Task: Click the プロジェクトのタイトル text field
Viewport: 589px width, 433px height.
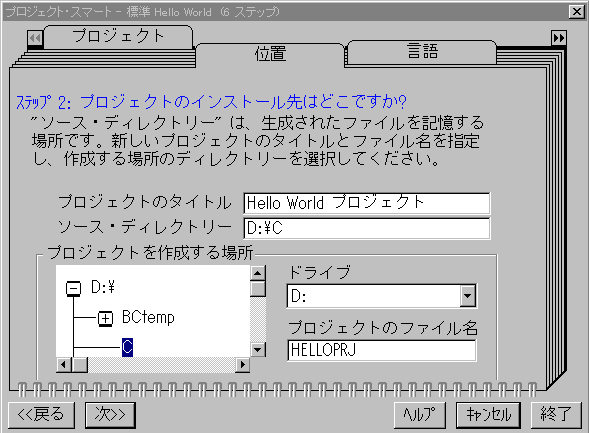Action: 367,203
